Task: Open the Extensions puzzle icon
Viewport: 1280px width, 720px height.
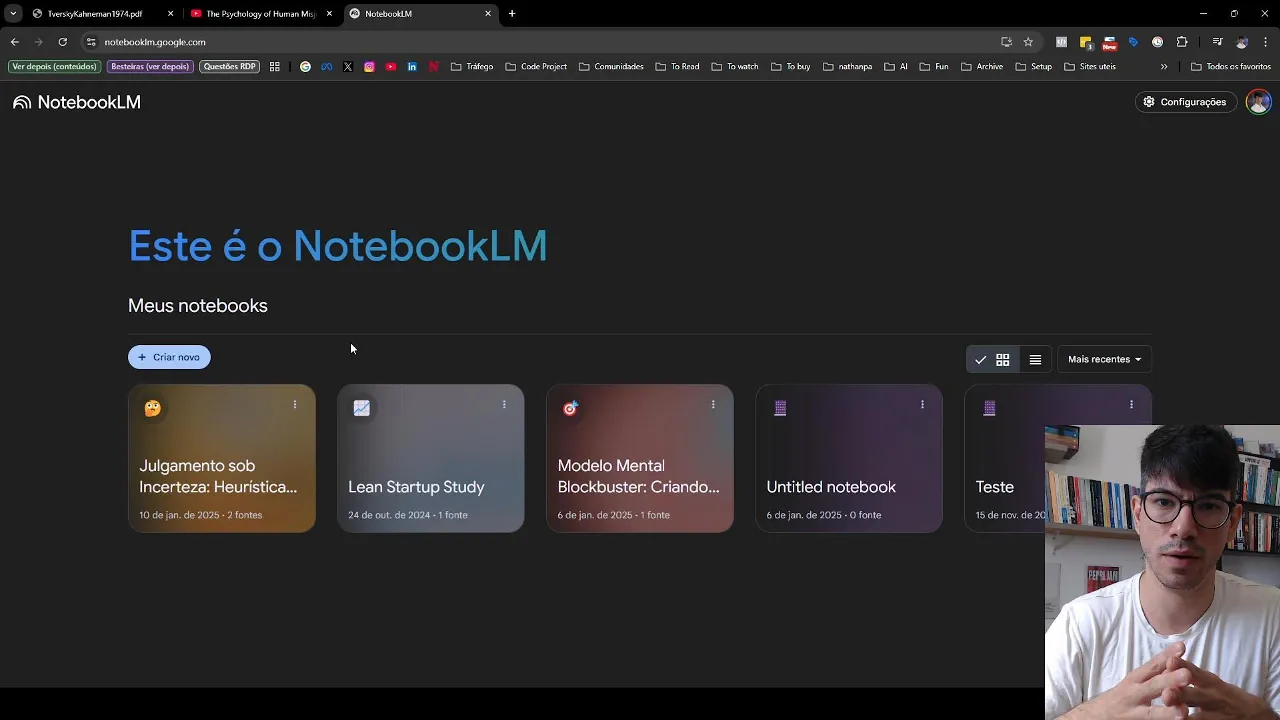Action: click(1182, 42)
